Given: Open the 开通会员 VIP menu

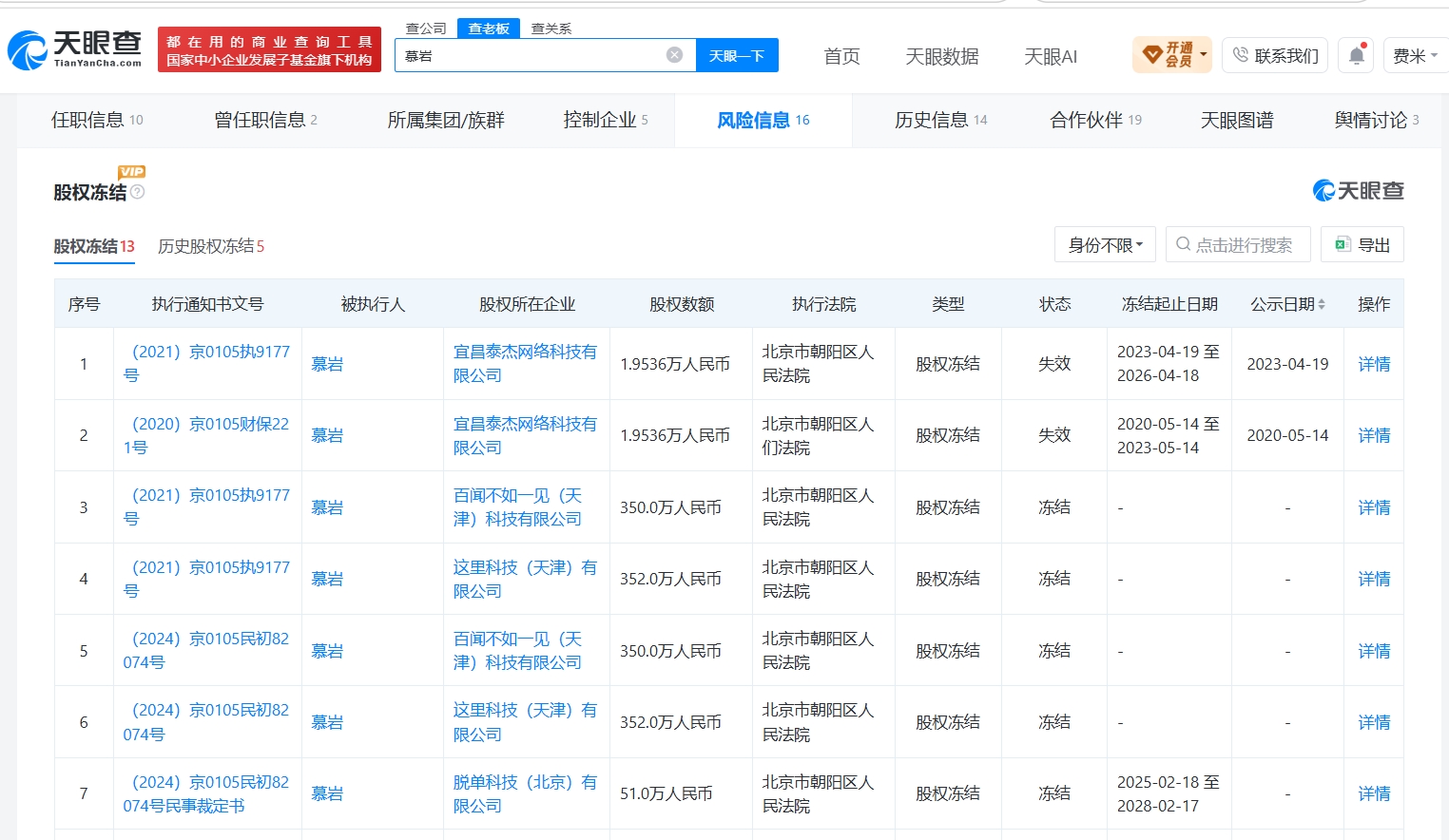Looking at the screenshot, I should click(x=1172, y=55).
